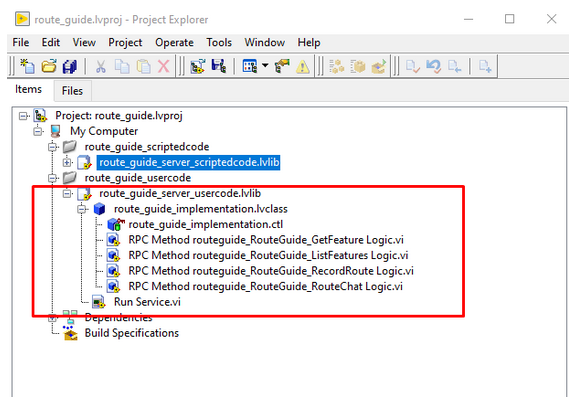Click the open package with arrow toolbar icon
The image size is (569, 401).
click(378, 66)
